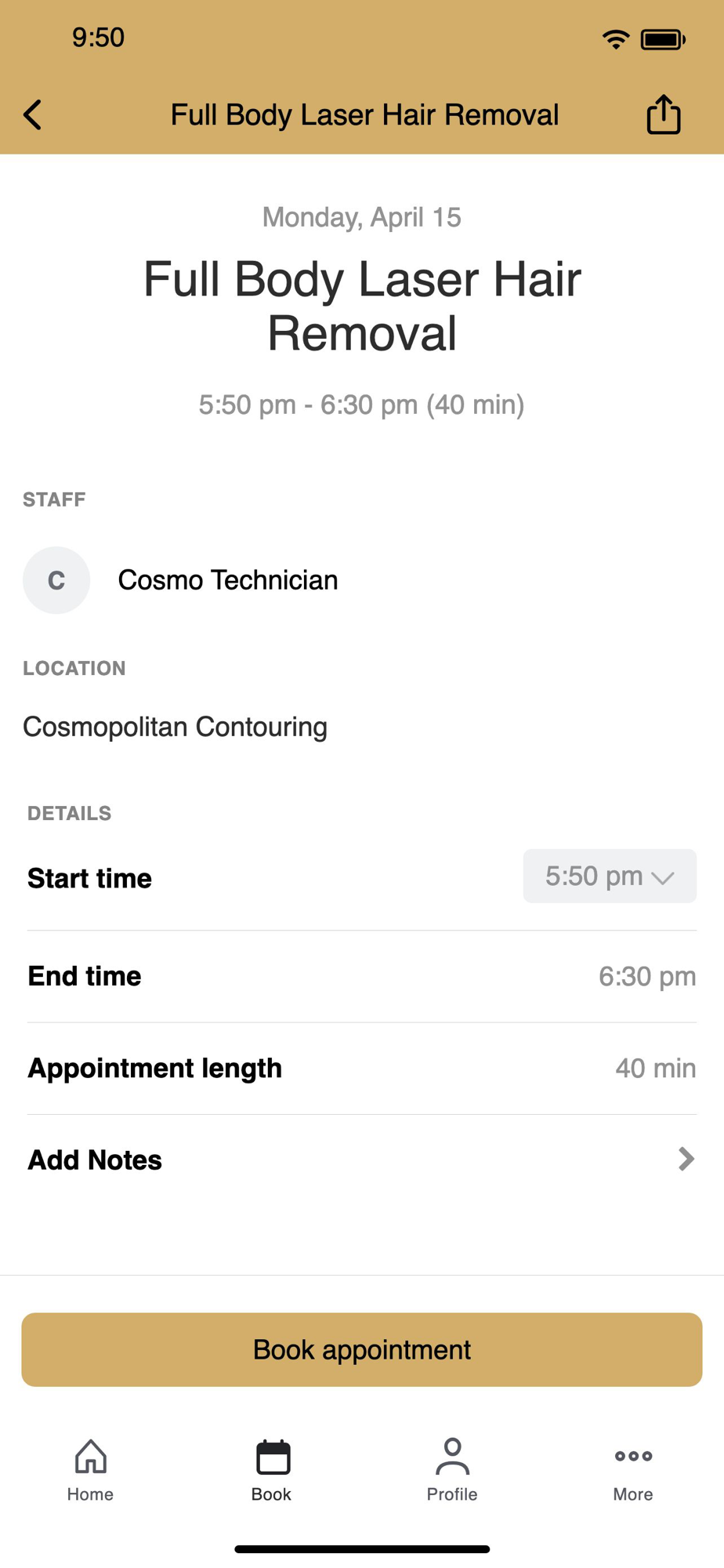Tap the Profile person icon
Image resolution: width=724 pixels, height=1568 pixels.
pyautogui.click(x=453, y=1457)
